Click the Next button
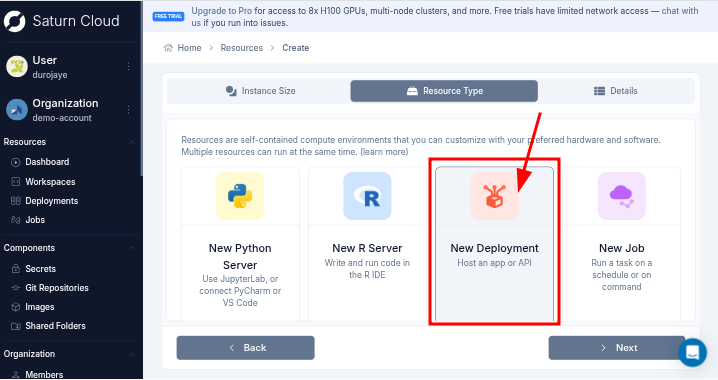718x380 pixels. 617,348
